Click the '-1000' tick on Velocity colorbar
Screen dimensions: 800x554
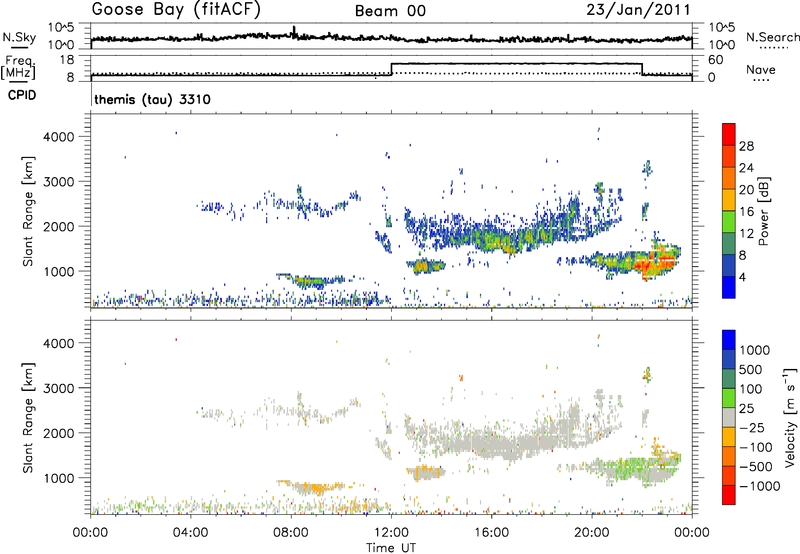click(x=759, y=486)
